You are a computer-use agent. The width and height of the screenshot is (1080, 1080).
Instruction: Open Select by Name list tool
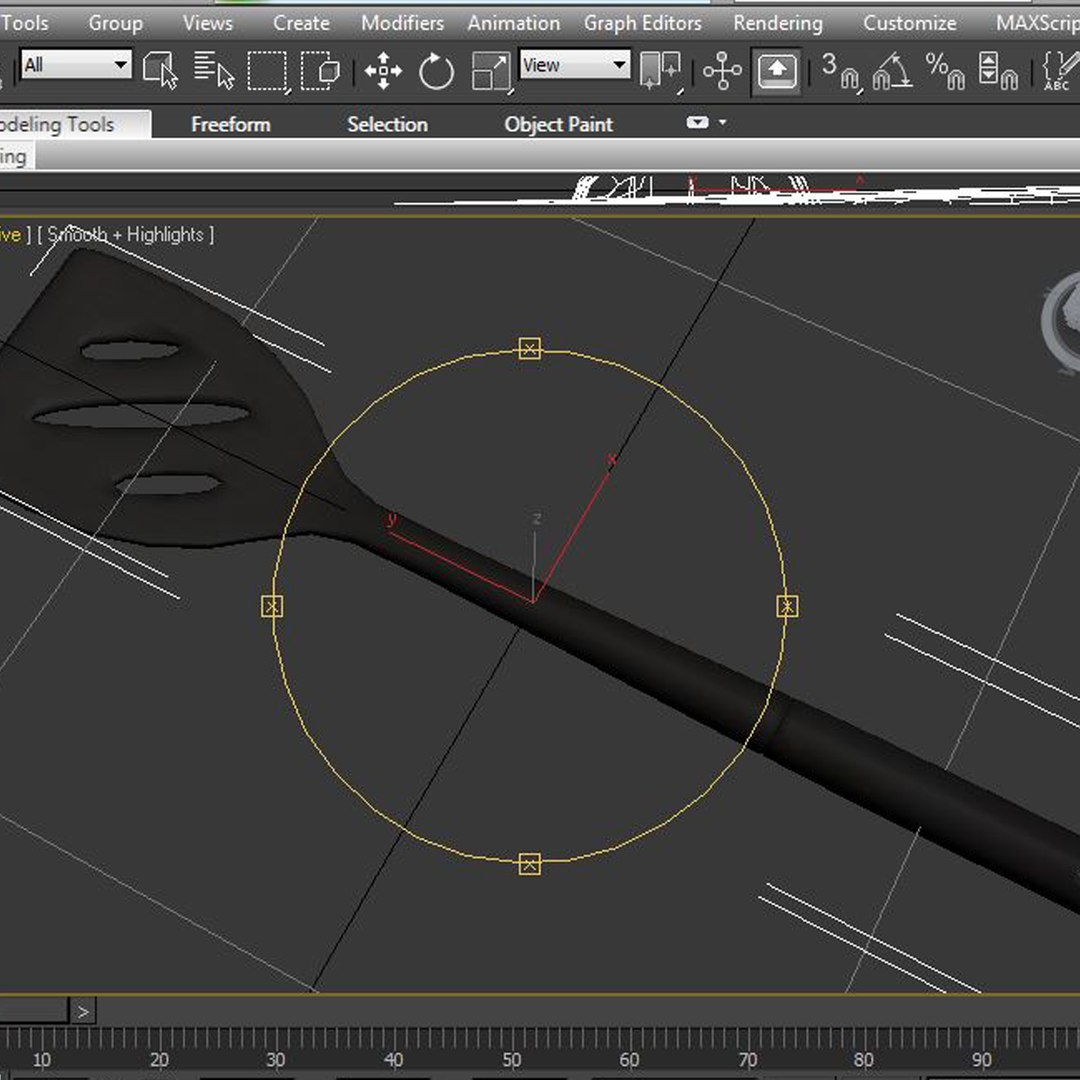pyautogui.click(x=214, y=70)
